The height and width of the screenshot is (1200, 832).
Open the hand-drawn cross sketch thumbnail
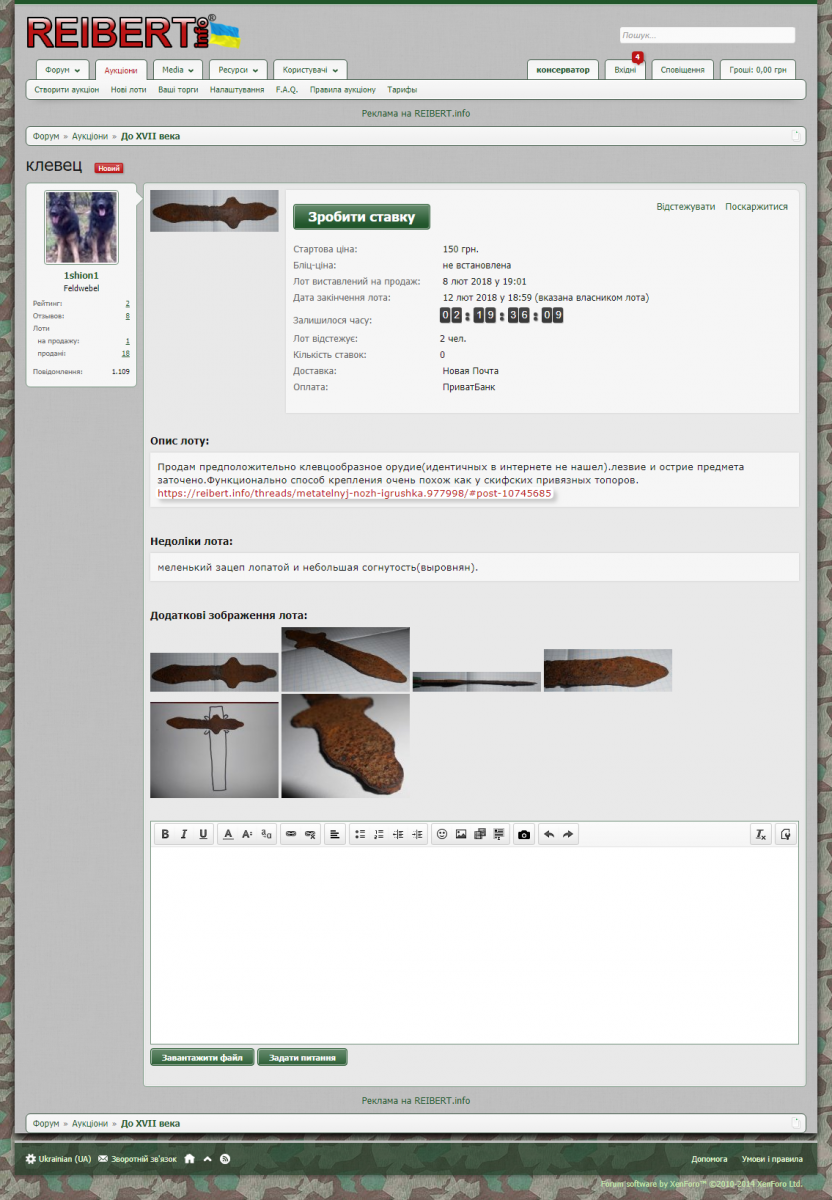click(214, 750)
